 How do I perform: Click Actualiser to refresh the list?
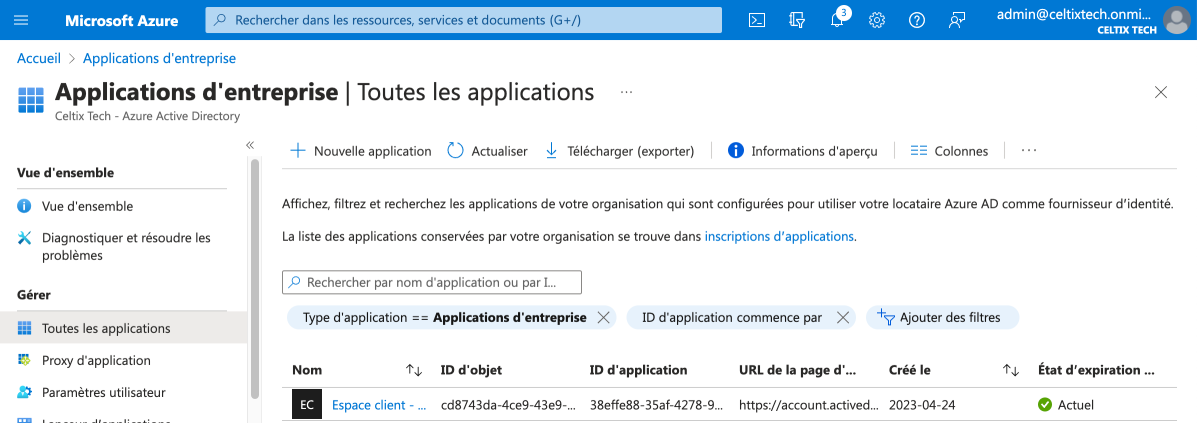[487, 151]
